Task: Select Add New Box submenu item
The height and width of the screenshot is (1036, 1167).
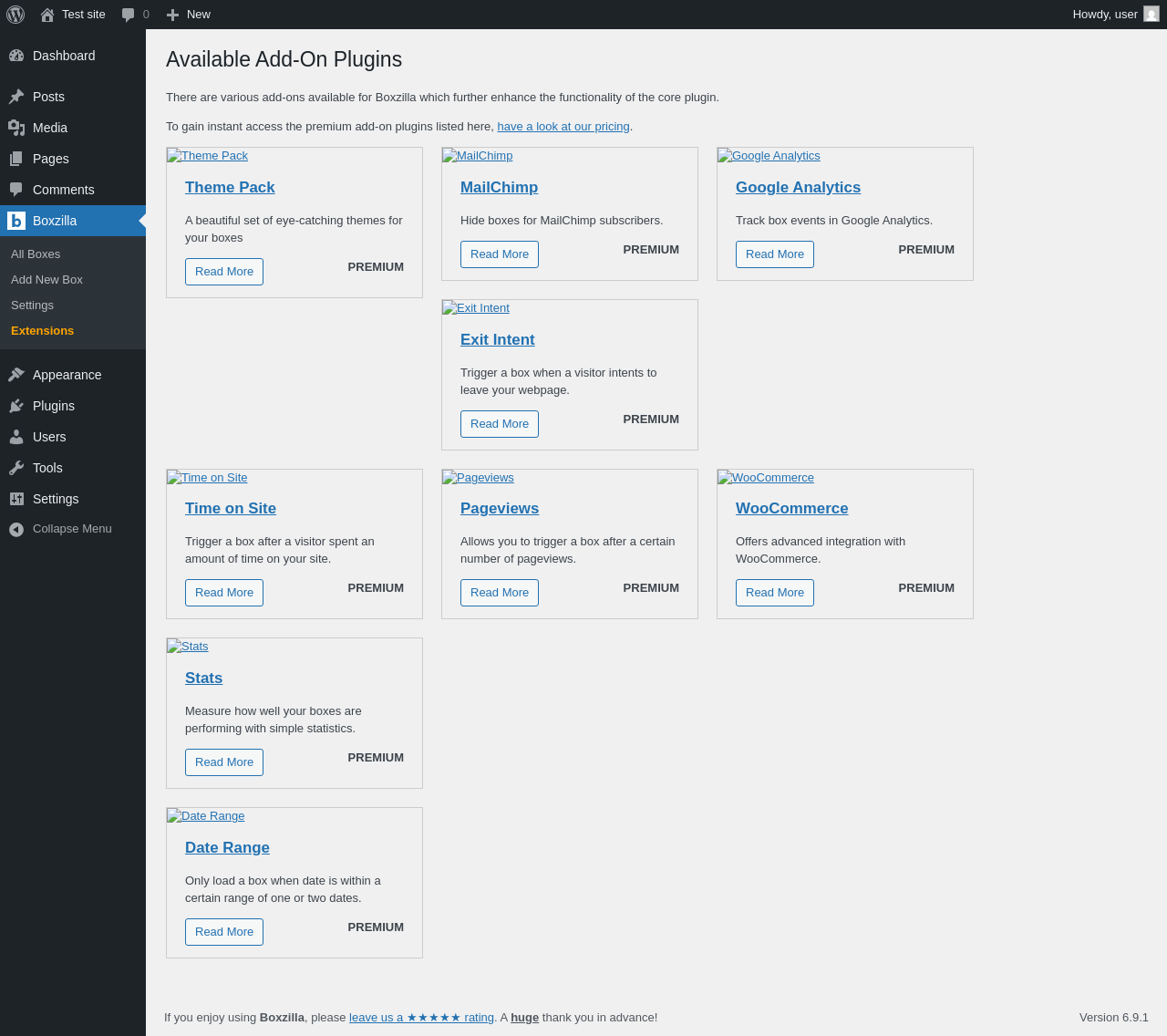Action: pyautogui.click(x=46, y=280)
